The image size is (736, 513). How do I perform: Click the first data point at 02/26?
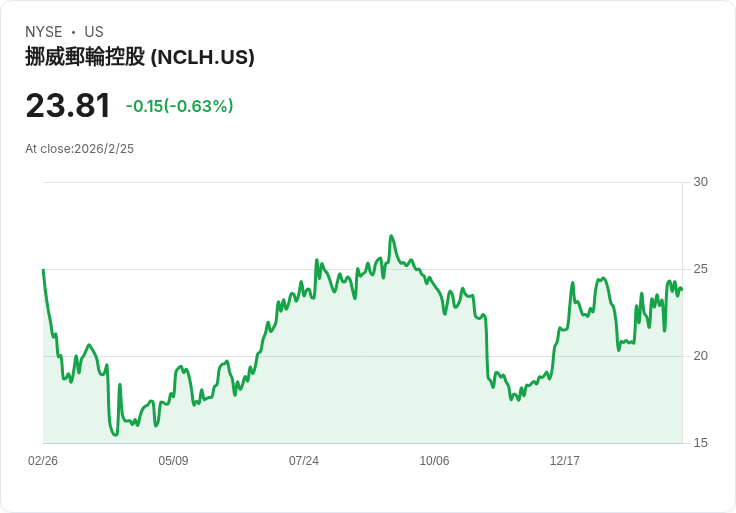[43, 270]
